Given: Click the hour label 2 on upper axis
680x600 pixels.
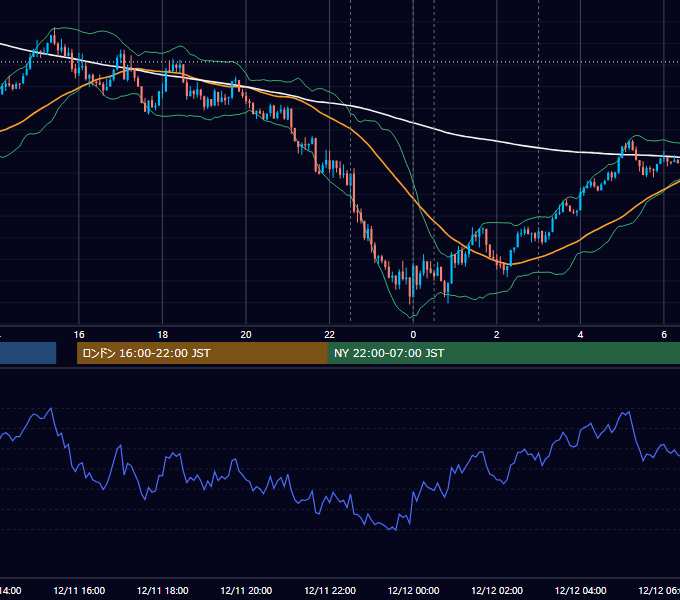Looking at the screenshot, I should pos(497,335).
